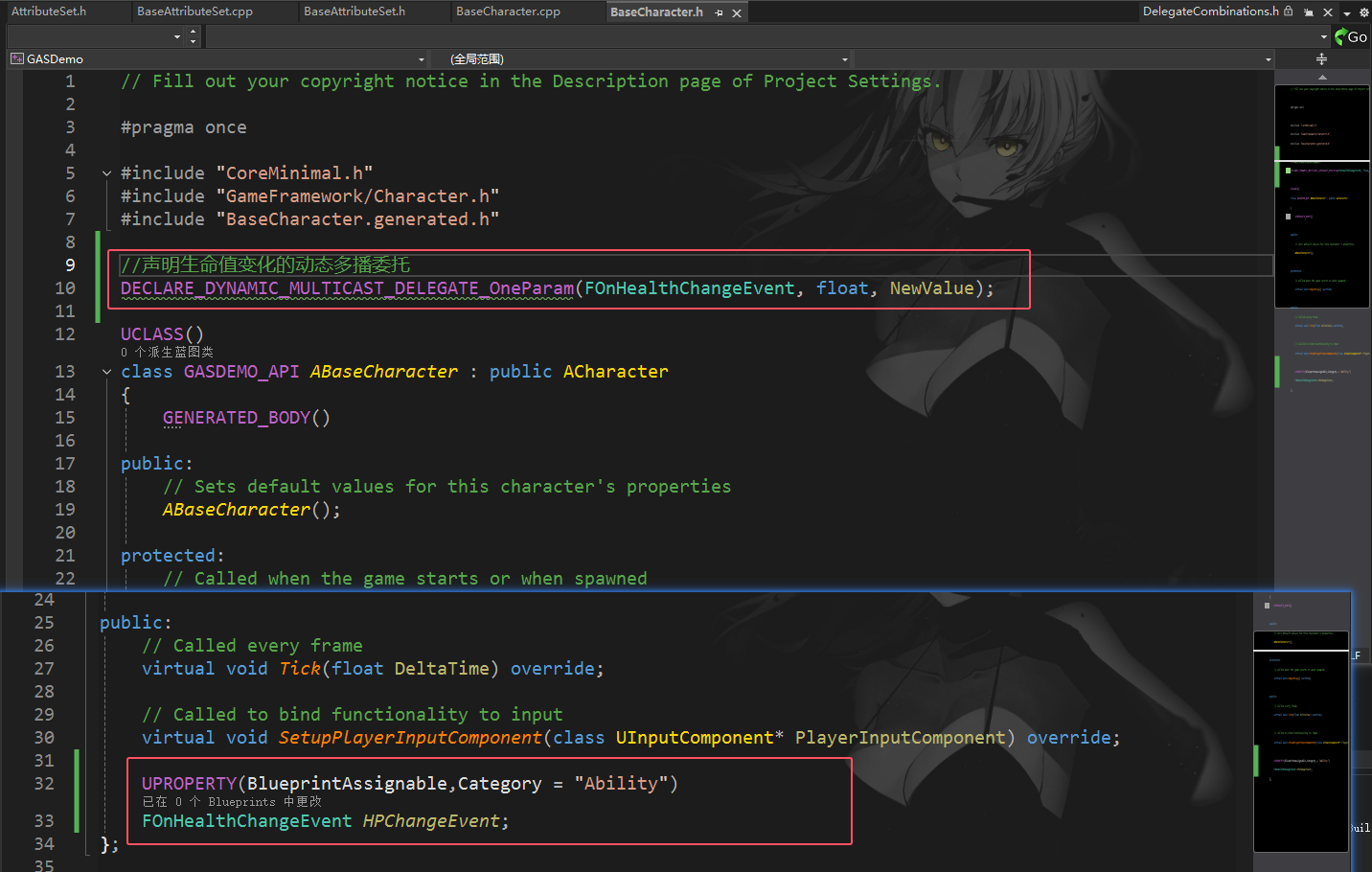This screenshot has height=872, width=1372.
Task: Click UPROPERTY macro on line 32
Action: tap(189, 784)
